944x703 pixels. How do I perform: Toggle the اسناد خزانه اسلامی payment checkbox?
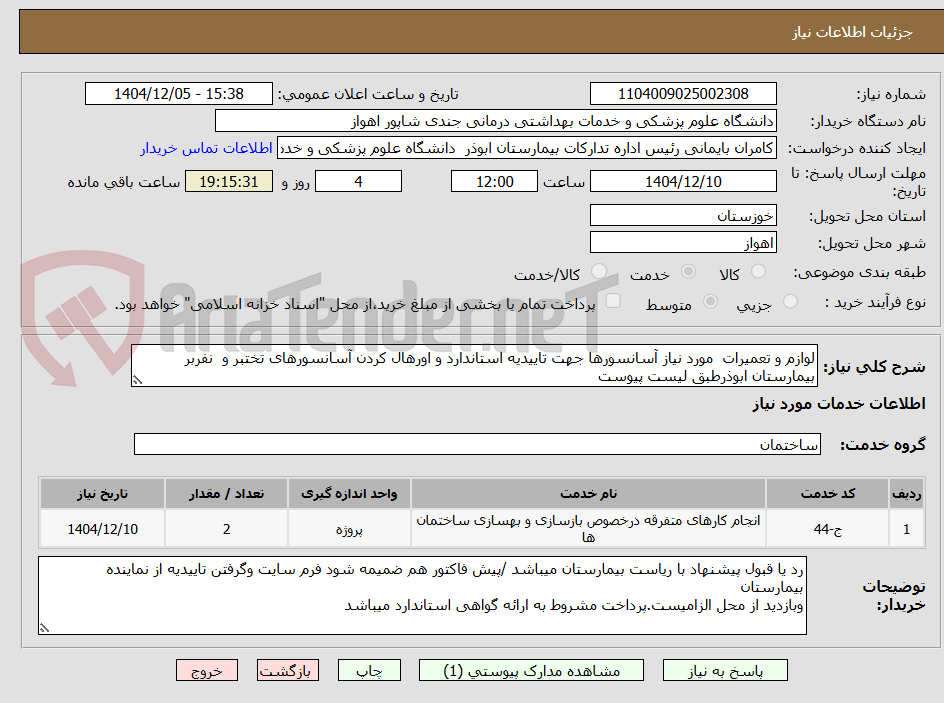coord(613,301)
